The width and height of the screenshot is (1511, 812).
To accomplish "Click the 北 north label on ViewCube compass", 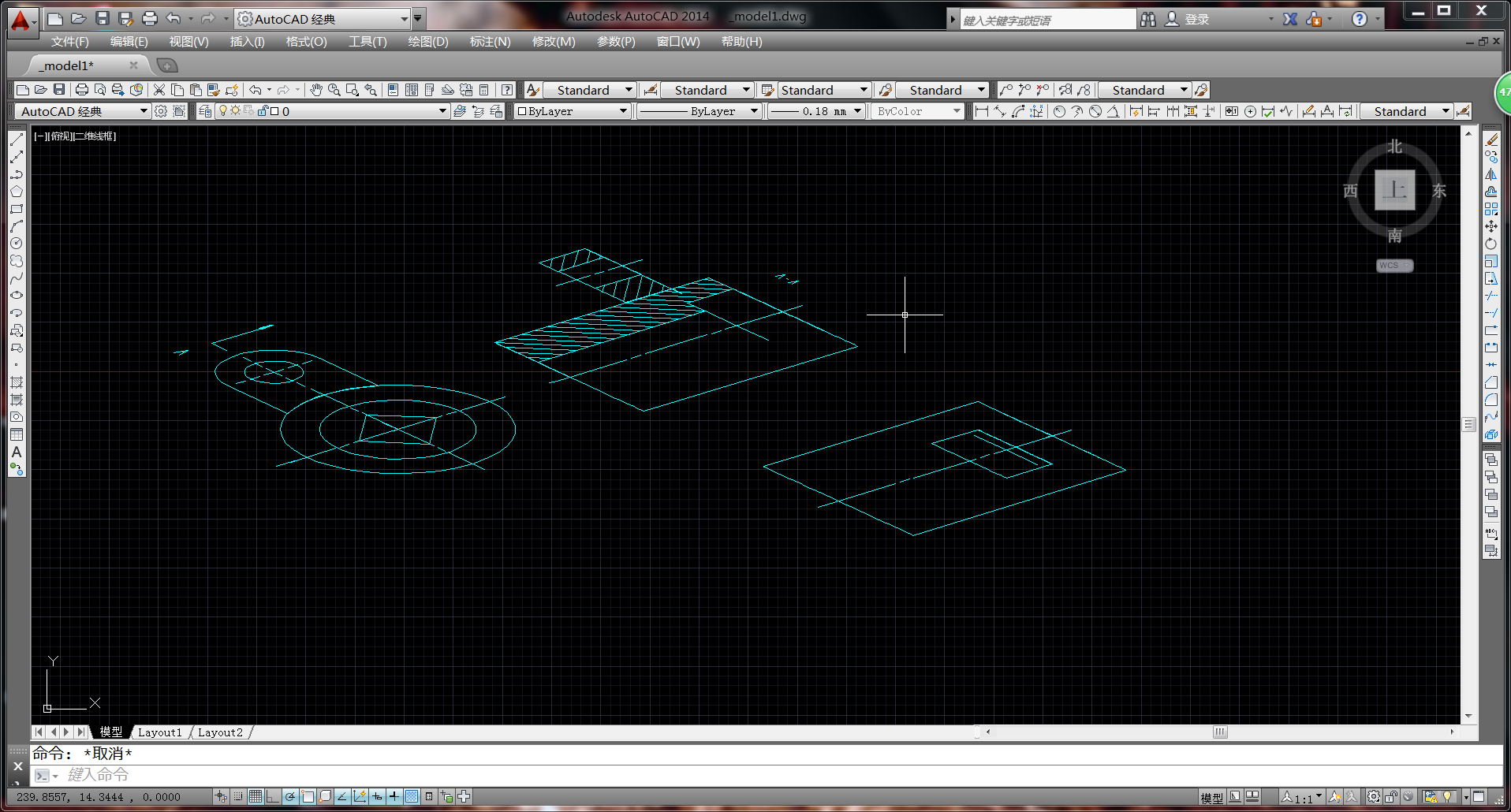I will [1394, 147].
